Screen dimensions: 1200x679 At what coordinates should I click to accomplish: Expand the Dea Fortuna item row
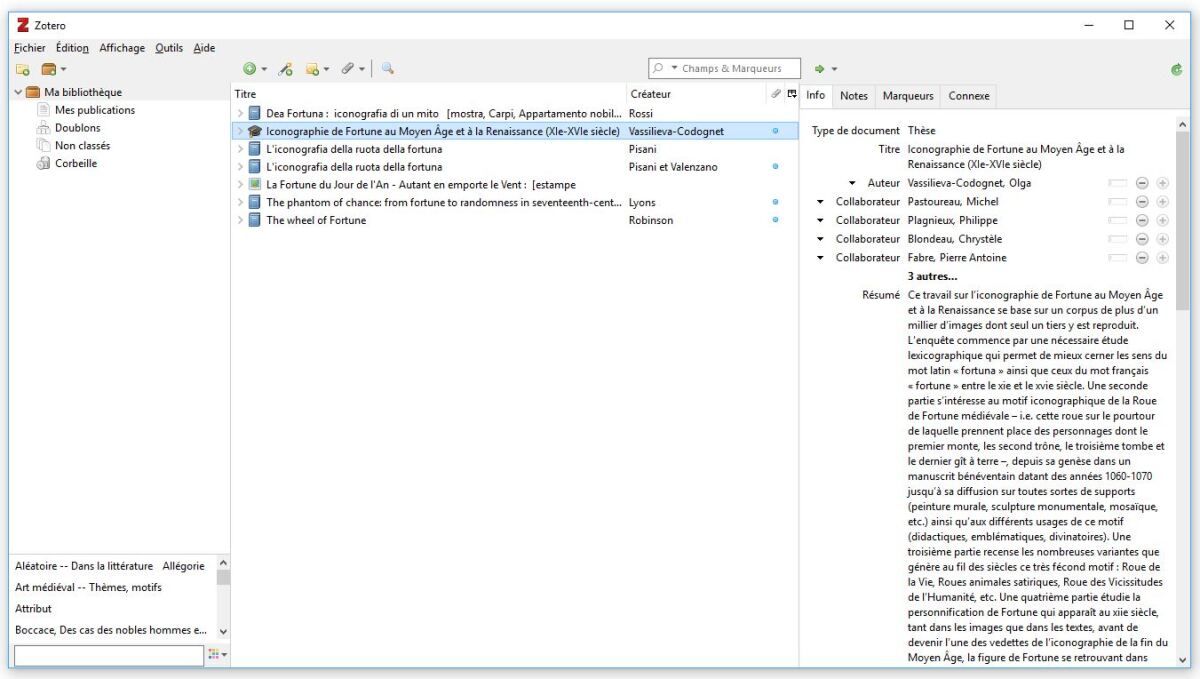(x=239, y=113)
